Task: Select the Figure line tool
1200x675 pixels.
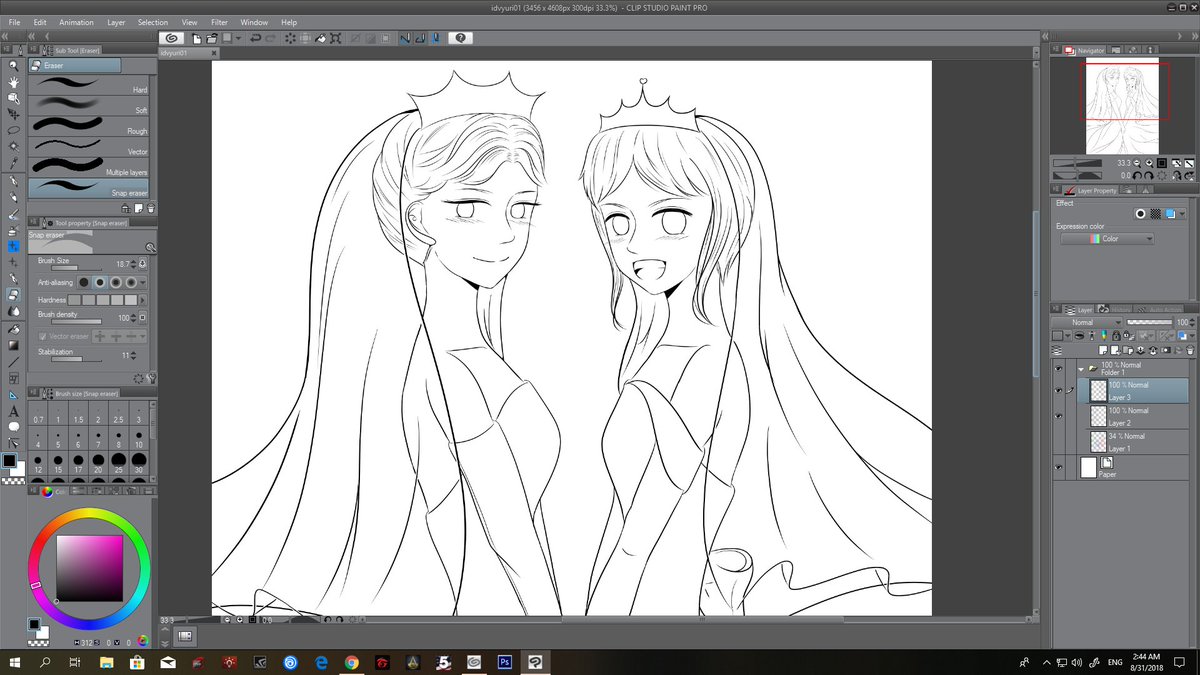Action: click(14, 361)
